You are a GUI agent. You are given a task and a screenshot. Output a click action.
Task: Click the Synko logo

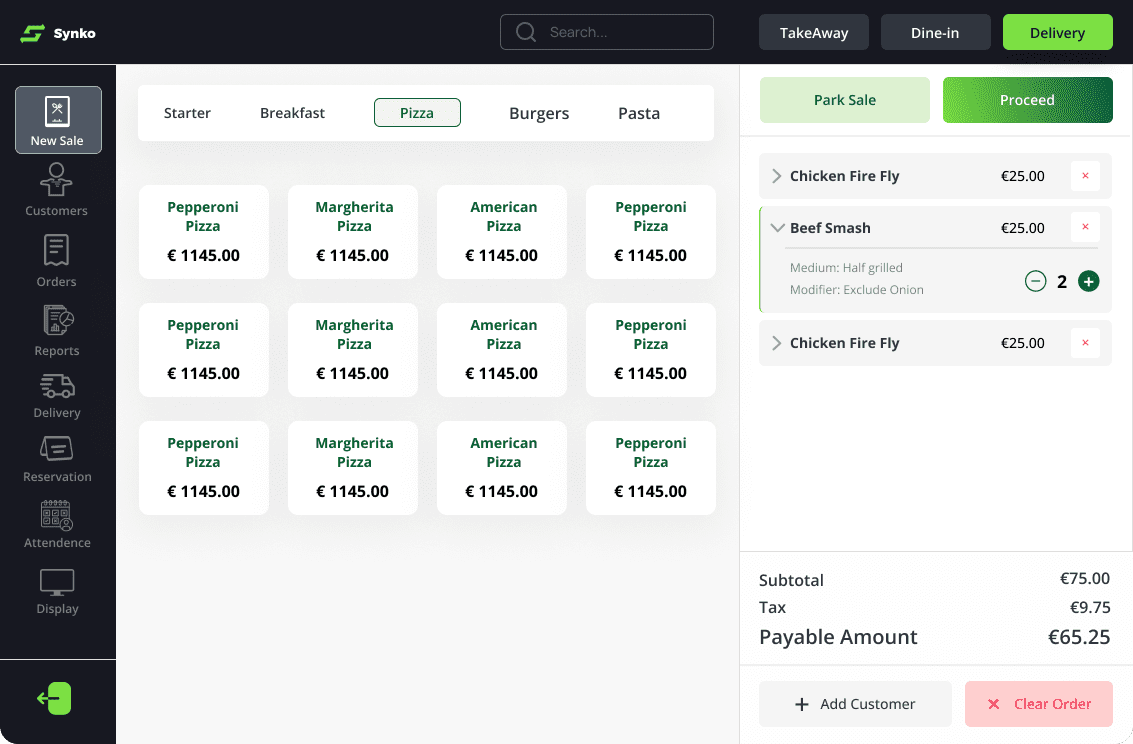point(58,33)
